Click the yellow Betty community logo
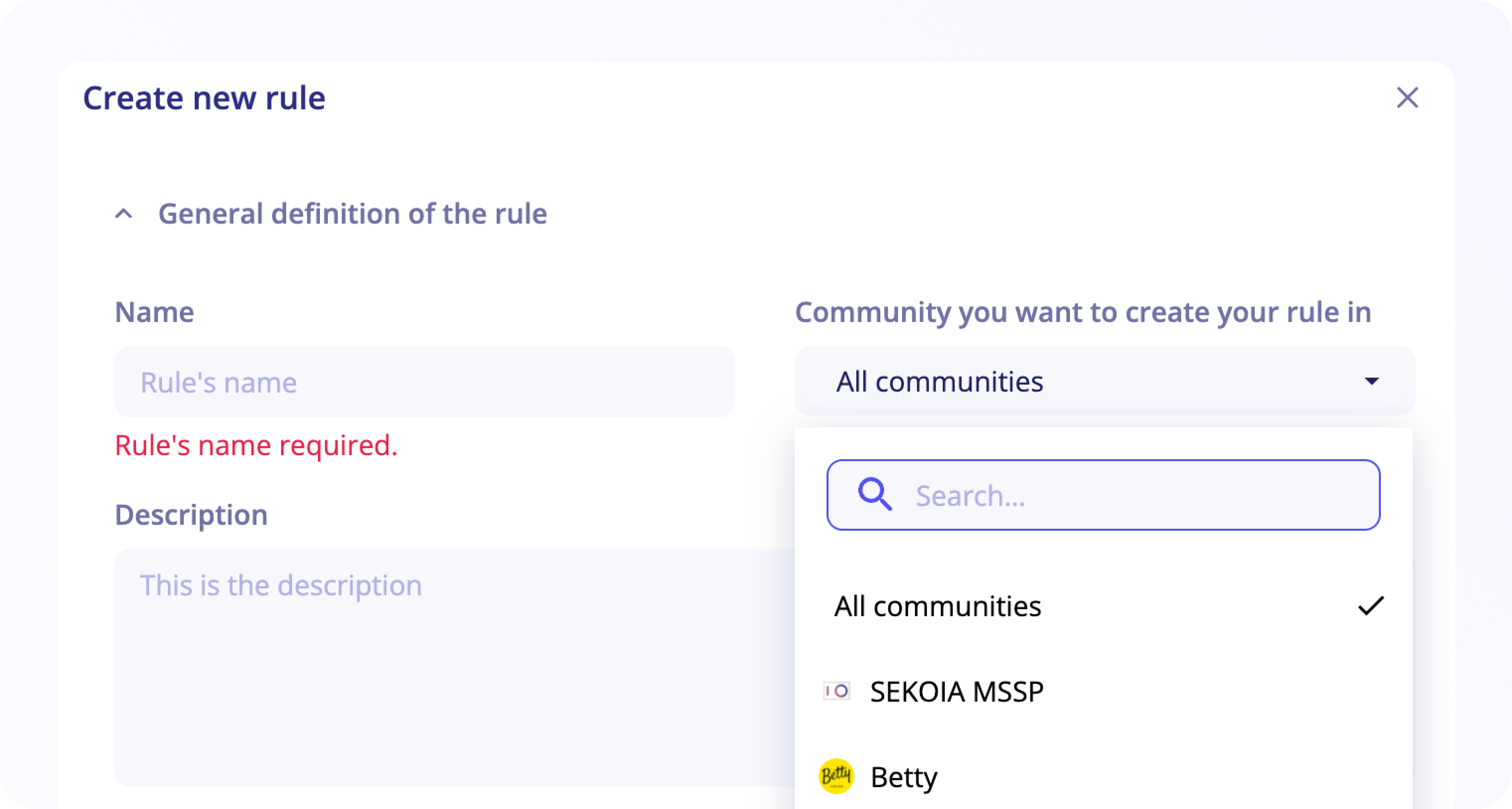 [x=836, y=777]
